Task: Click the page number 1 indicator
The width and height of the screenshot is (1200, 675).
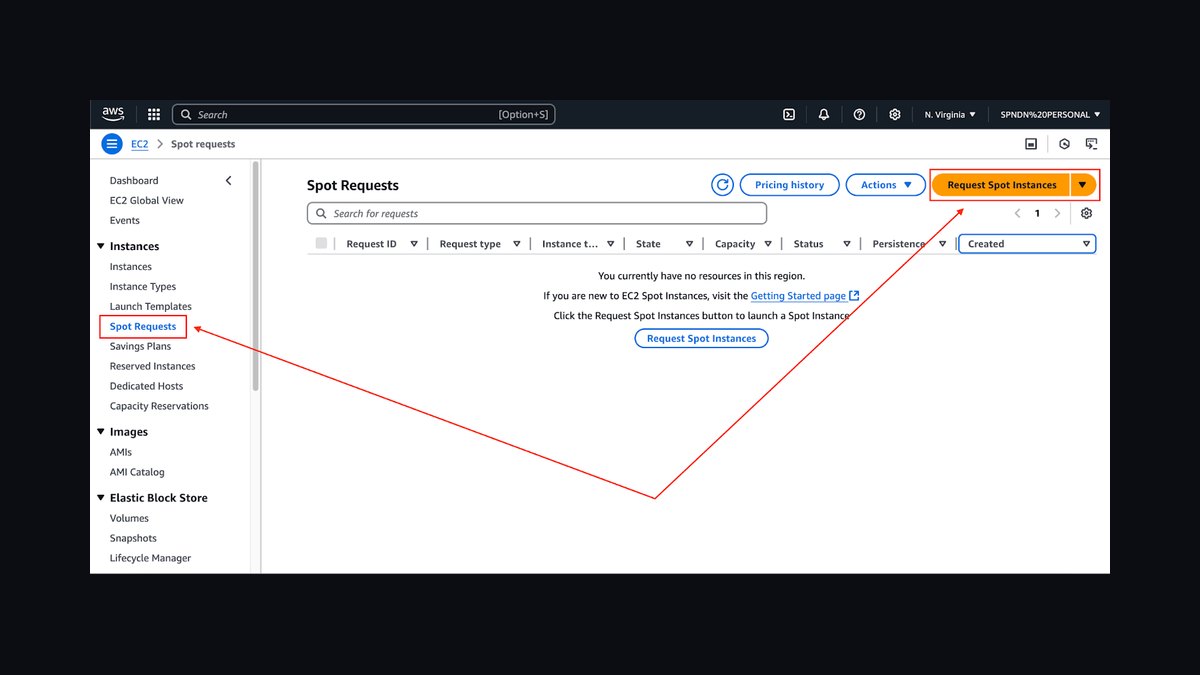Action: tap(1038, 213)
